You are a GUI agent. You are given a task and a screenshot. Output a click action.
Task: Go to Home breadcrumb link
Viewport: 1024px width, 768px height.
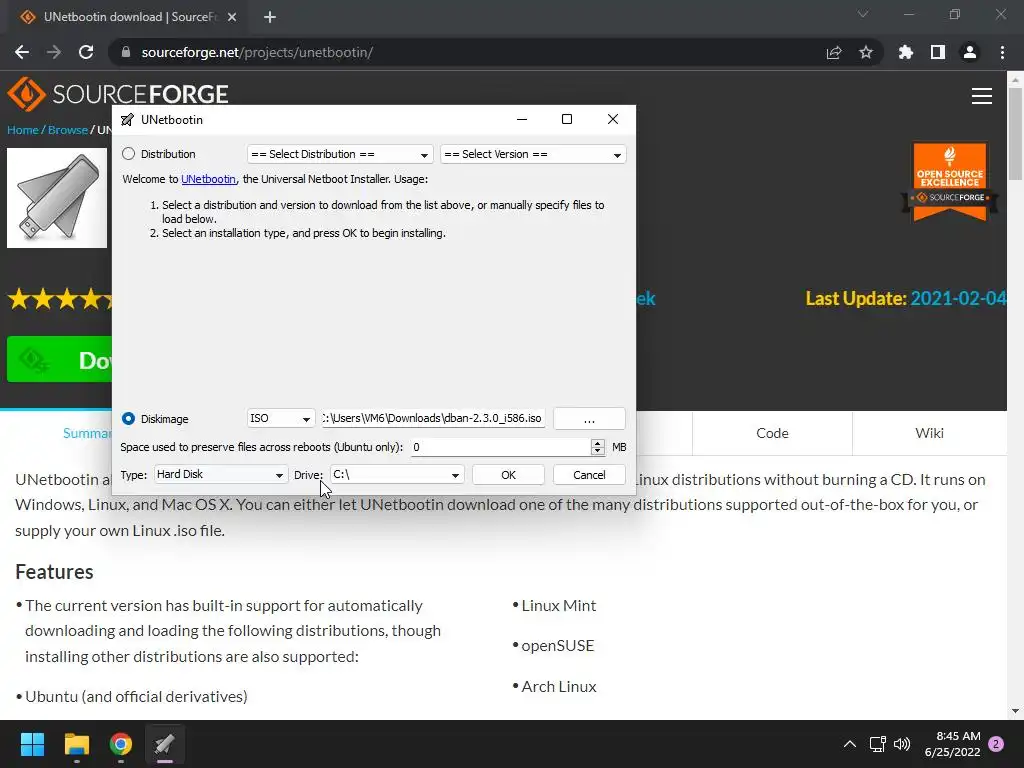(x=23, y=130)
